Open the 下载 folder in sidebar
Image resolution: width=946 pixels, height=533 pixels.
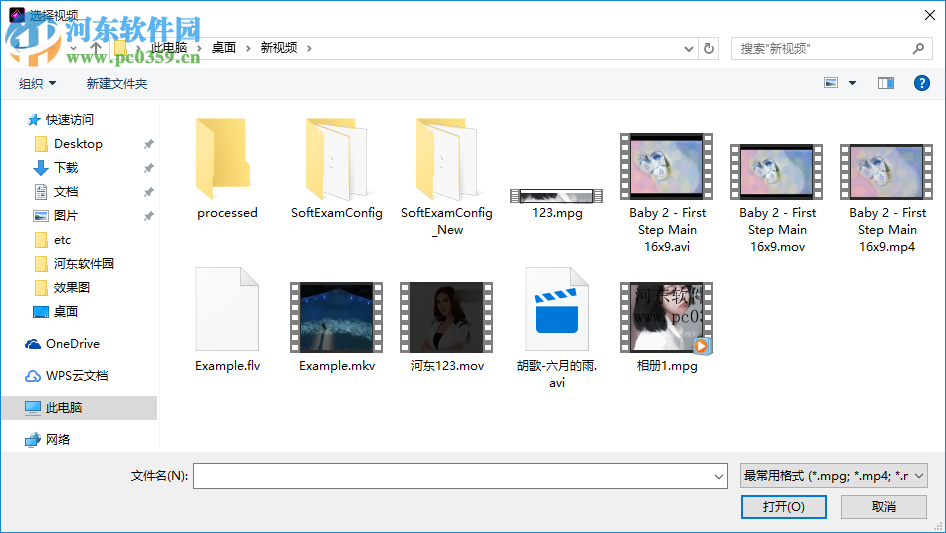click(x=66, y=168)
